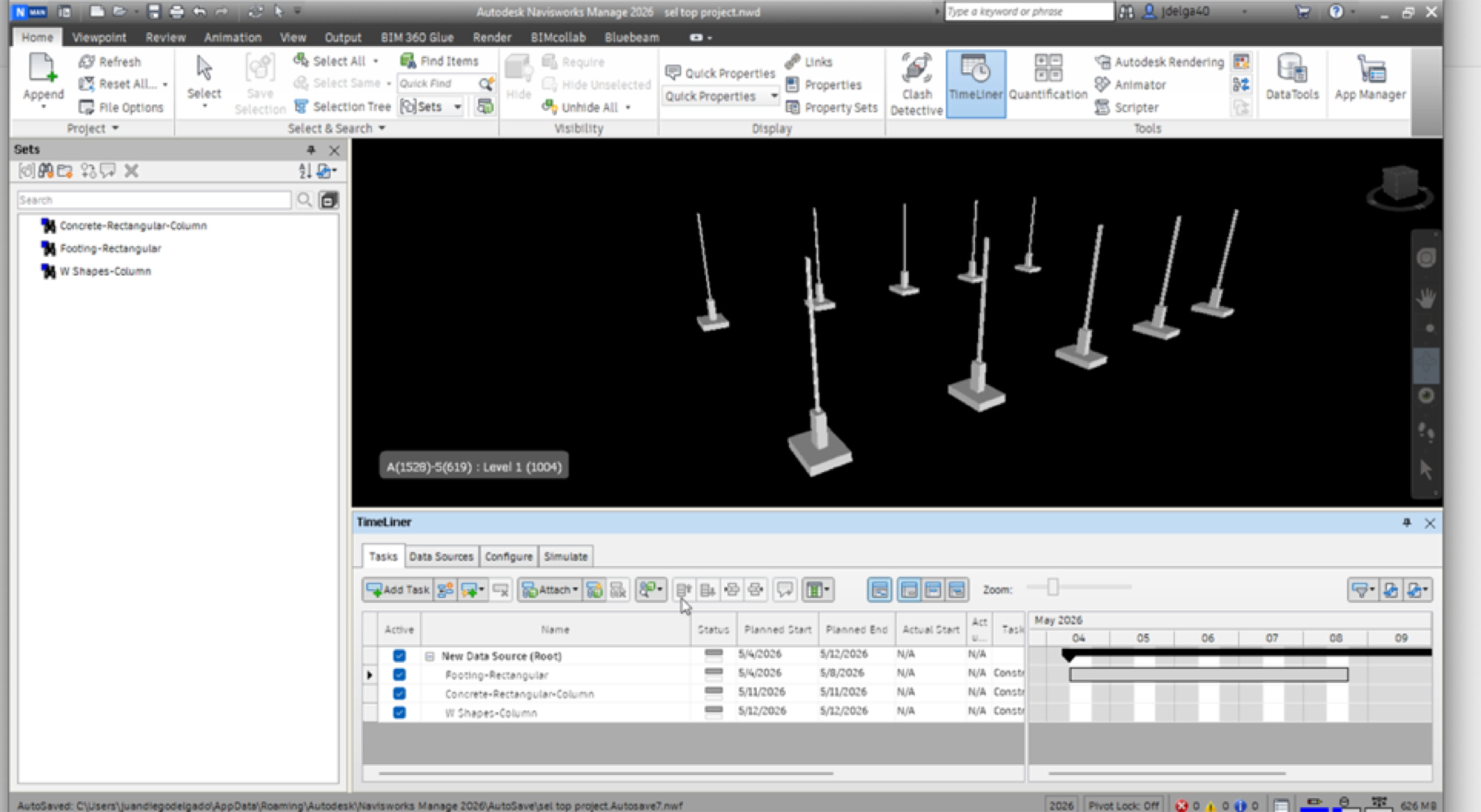This screenshot has width=1481, height=812.
Task: Switch to the Simulate tab
Action: click(565, 557)
